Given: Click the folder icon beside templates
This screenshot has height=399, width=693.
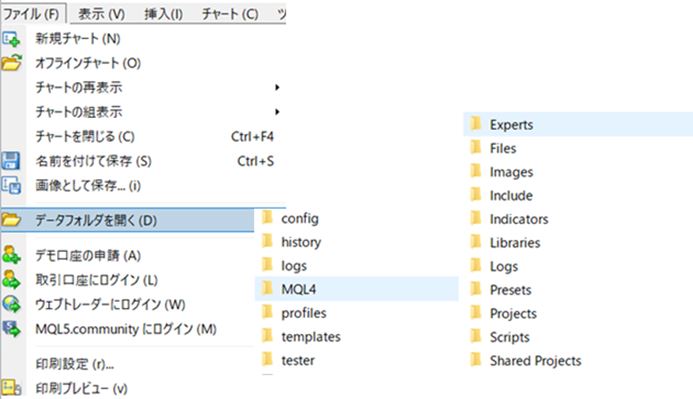Looking at the screenshot, I should (267, 335).
